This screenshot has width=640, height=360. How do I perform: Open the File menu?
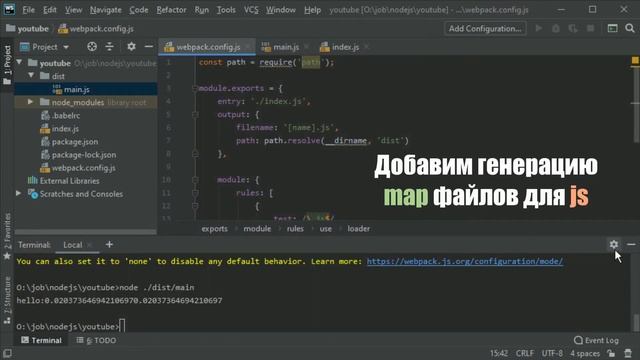click(x=28, y=9)
